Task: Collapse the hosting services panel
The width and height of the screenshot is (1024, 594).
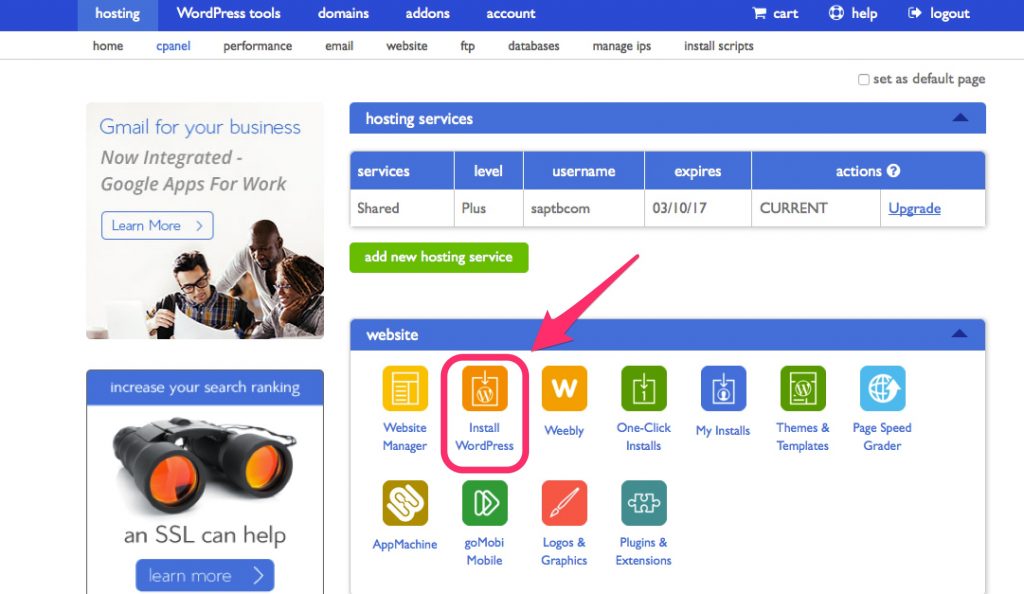Action: coord(960,118)
